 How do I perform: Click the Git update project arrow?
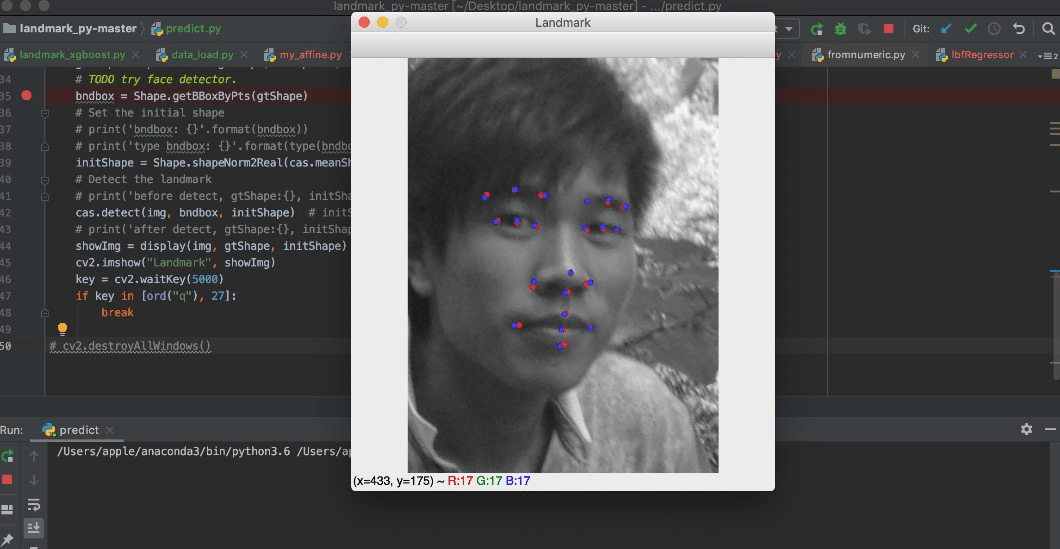tap(947, 29)
